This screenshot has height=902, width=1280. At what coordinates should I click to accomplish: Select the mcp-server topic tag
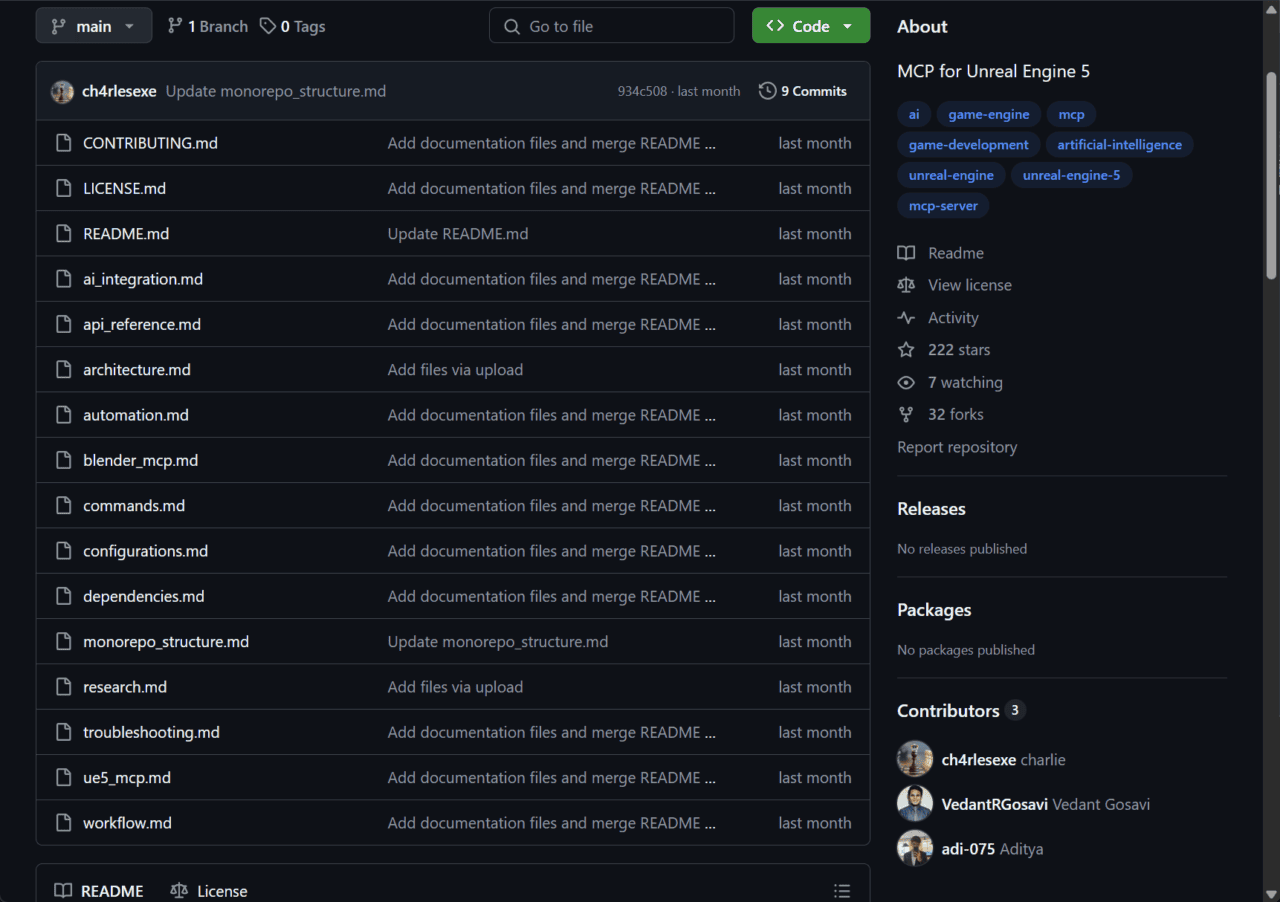[x=944, y=205]
